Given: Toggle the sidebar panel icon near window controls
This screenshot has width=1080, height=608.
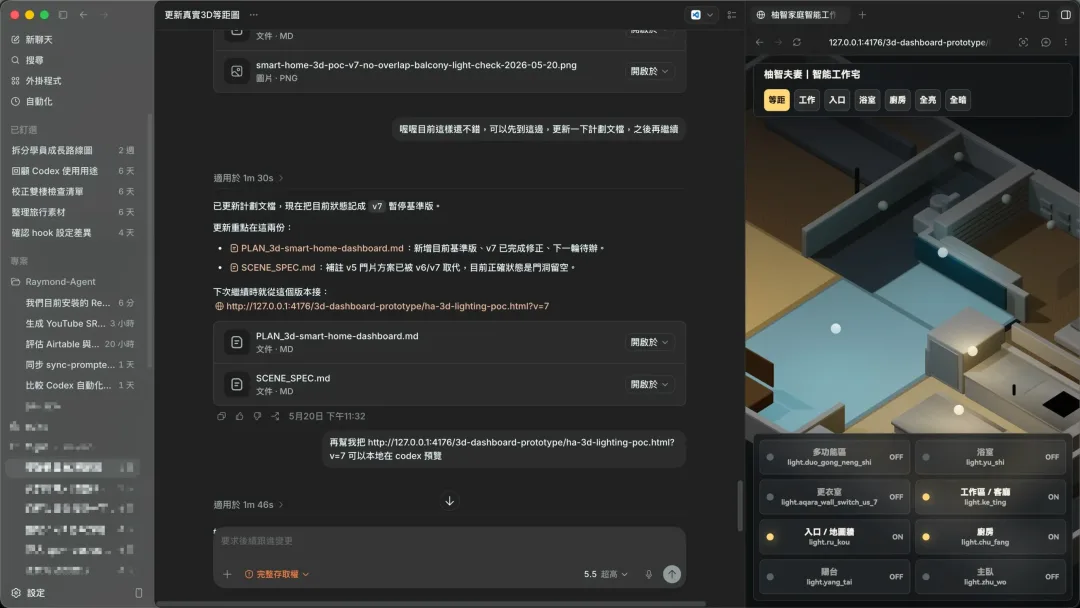Looking at the screenshot, I should pyautogui.click(x=63, y=14).
